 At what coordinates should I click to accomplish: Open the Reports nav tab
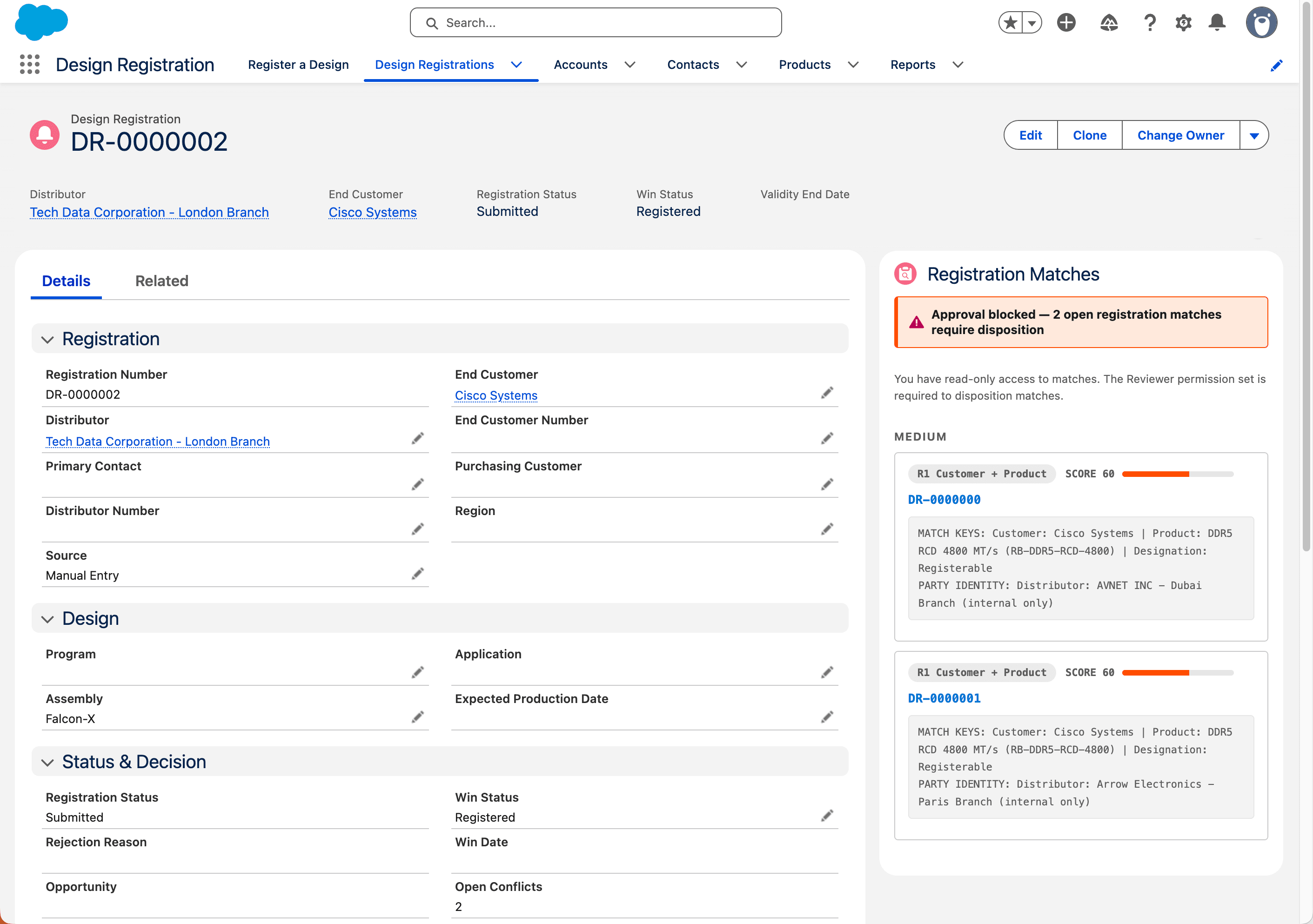[x=913, y=65]
